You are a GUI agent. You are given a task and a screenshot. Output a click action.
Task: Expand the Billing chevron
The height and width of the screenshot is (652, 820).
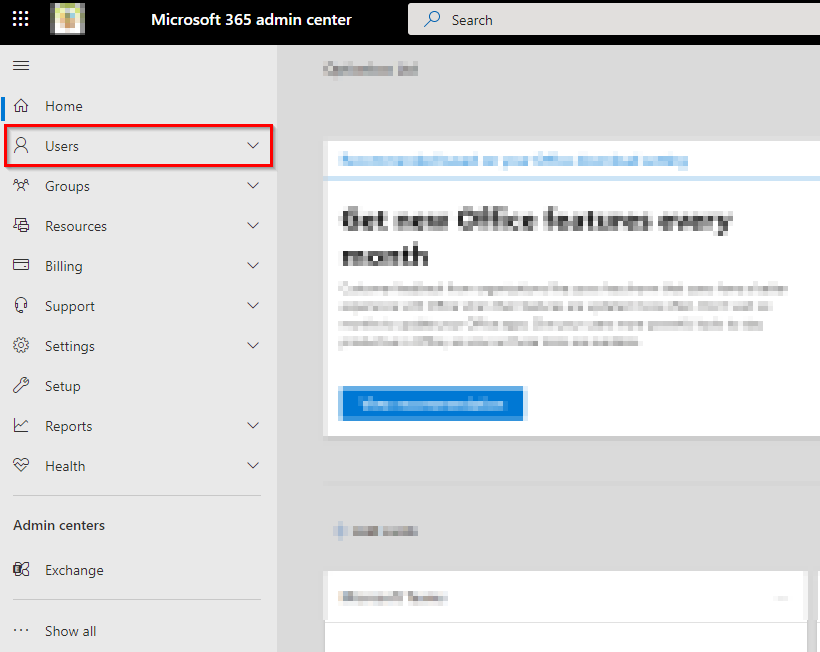[253, 266]
